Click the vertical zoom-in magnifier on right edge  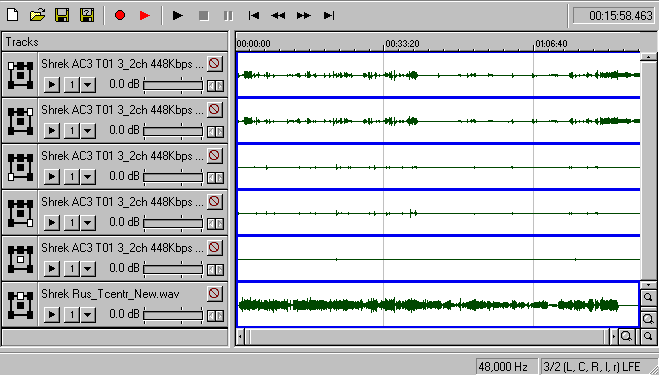click(648, 319)
